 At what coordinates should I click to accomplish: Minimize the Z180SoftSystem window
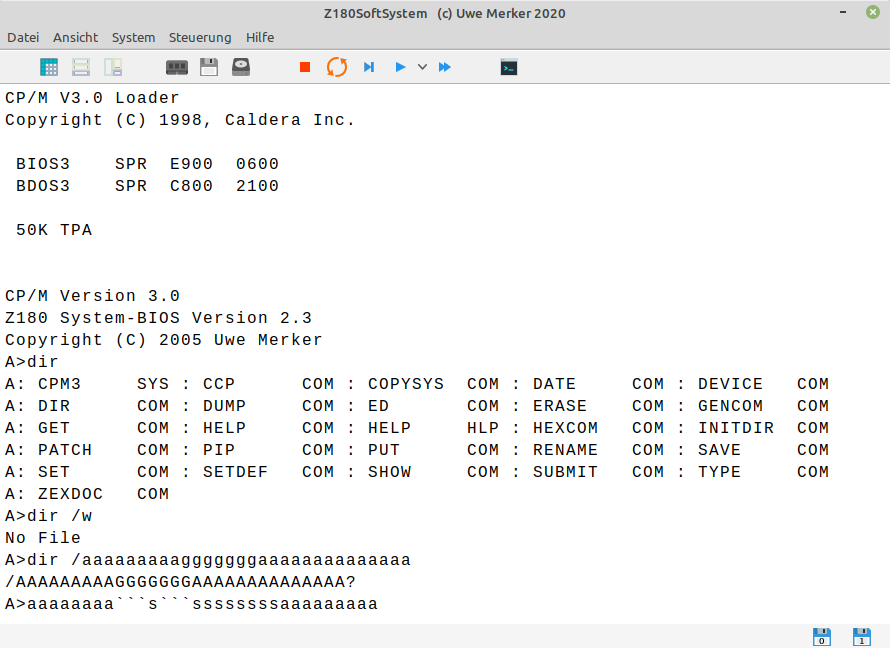pyautogui.click(x=843, y=12)
